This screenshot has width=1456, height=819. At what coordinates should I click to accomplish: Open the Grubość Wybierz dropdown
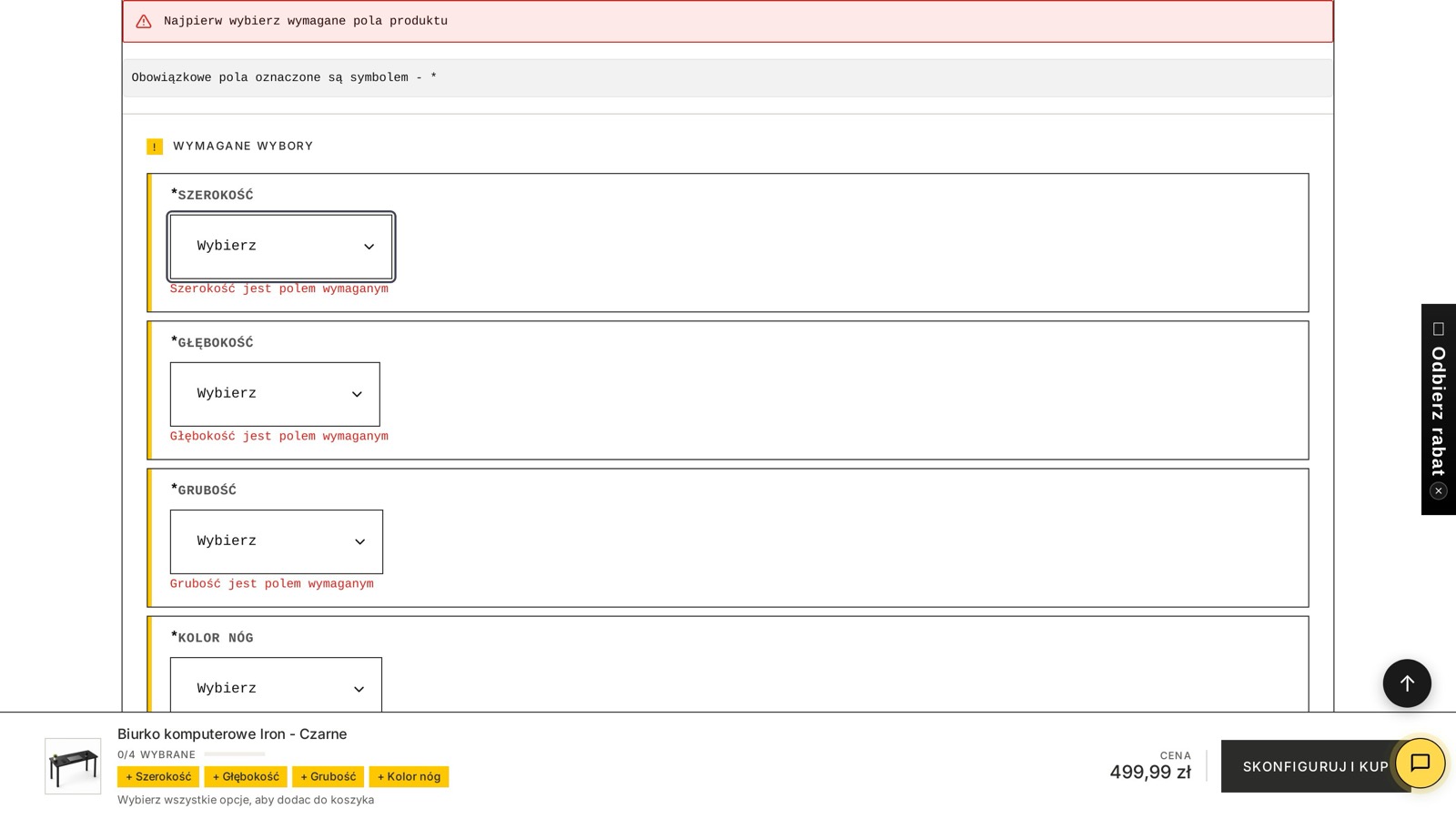click(277, 541)
